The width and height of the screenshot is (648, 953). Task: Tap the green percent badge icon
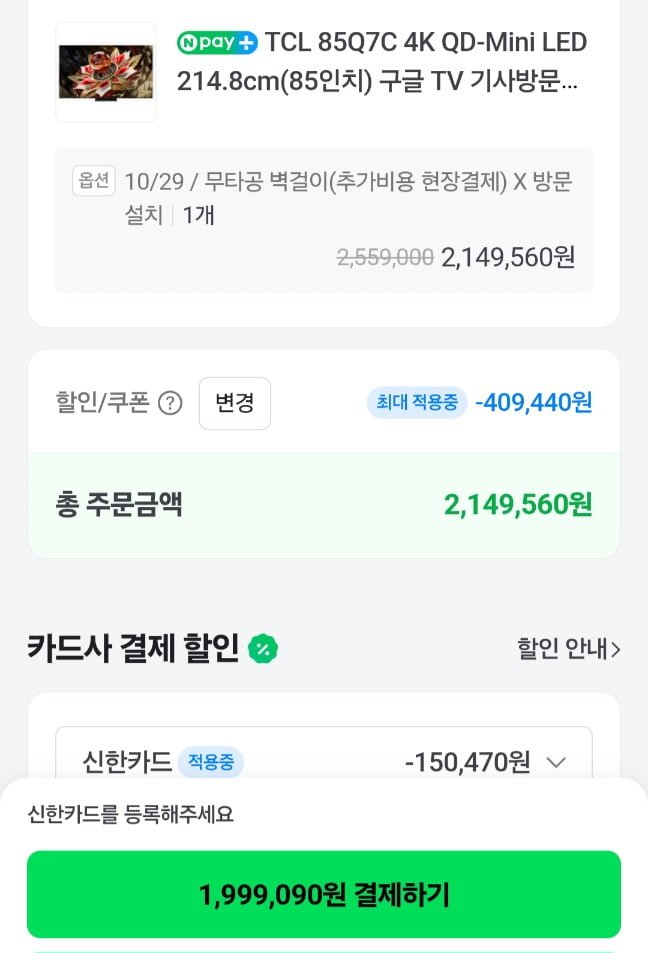coord(263,649)
